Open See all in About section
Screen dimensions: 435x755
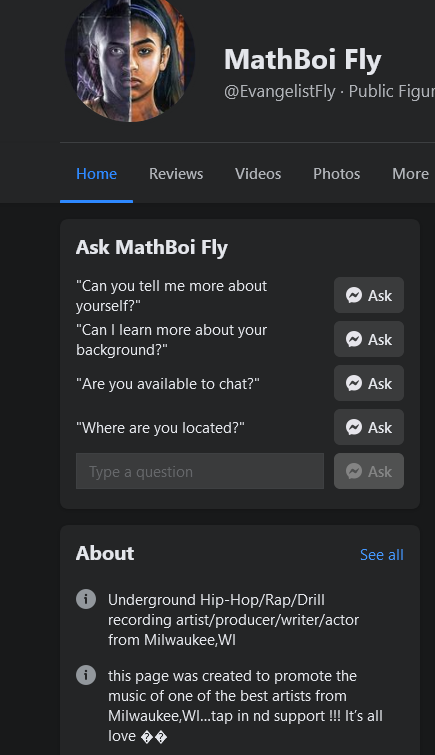pyautogui.click(x=382, y=555)
